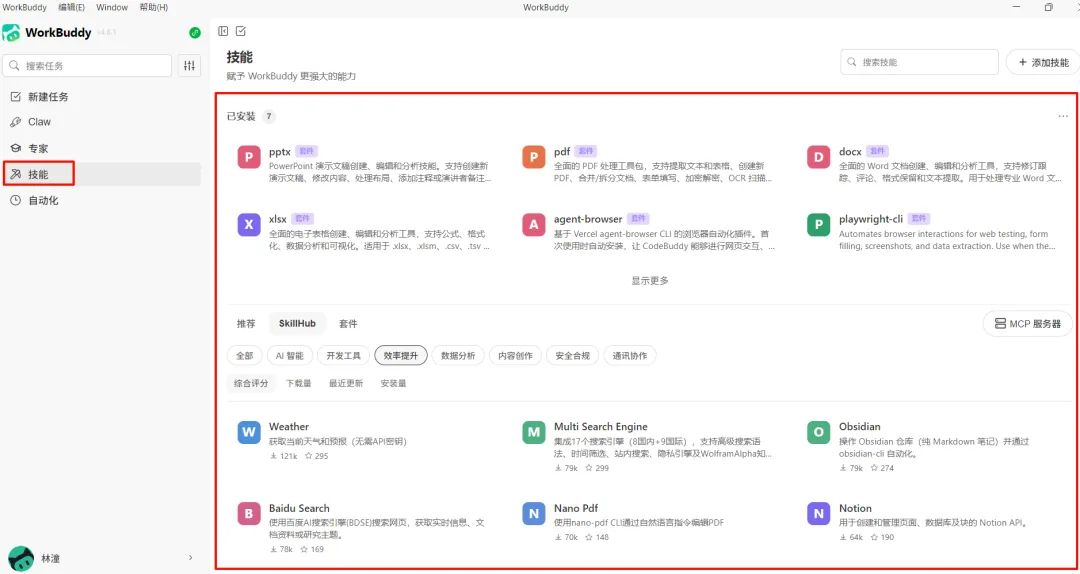Click the task checklist icon beside sidebar toggle
The image size is (1080, 574).
[x=240, y=31]
